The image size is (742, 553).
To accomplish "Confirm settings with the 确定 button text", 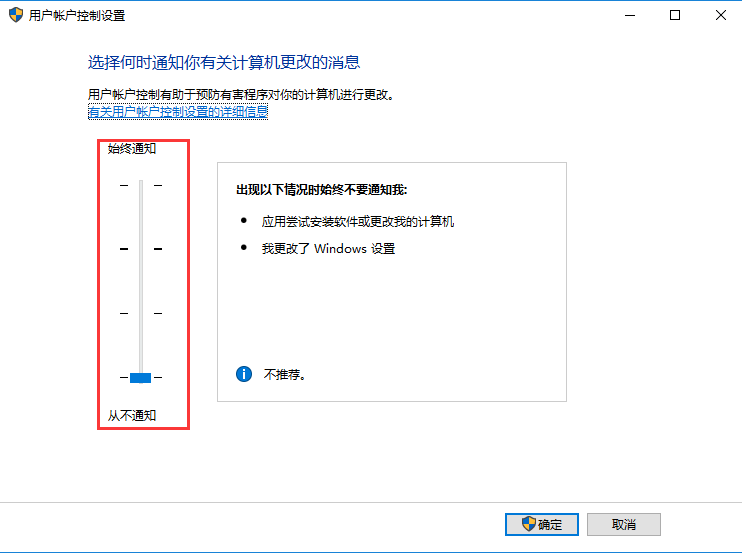I will (x=550, y=525).
